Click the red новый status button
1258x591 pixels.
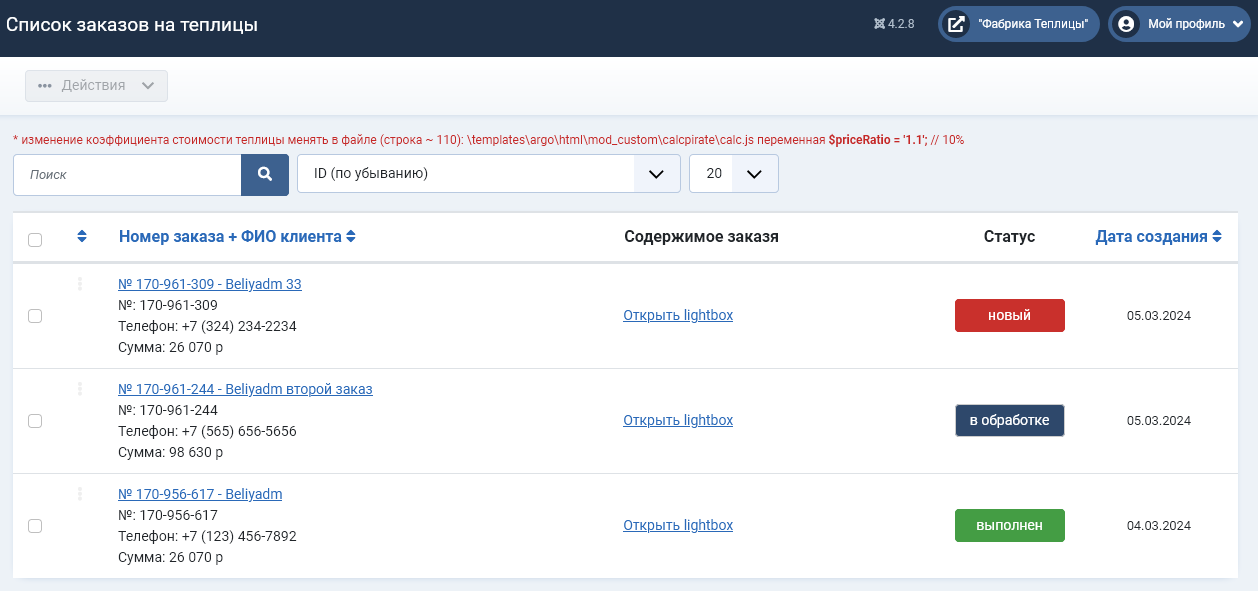point(1010,315)
